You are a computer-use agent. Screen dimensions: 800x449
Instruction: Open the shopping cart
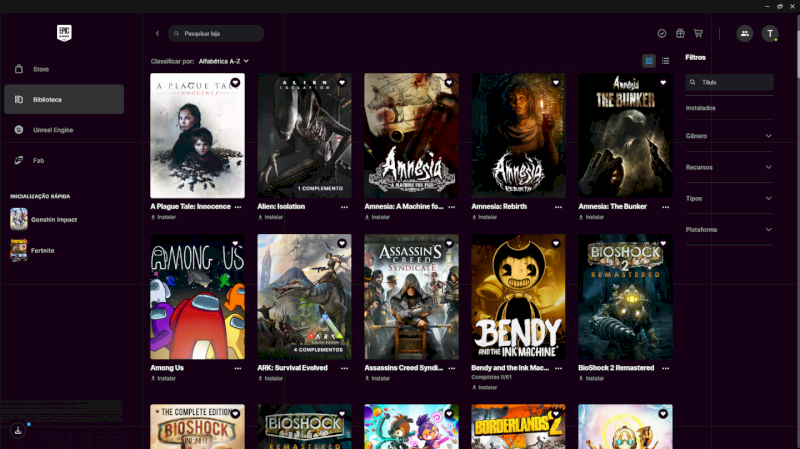coord(698,33)
